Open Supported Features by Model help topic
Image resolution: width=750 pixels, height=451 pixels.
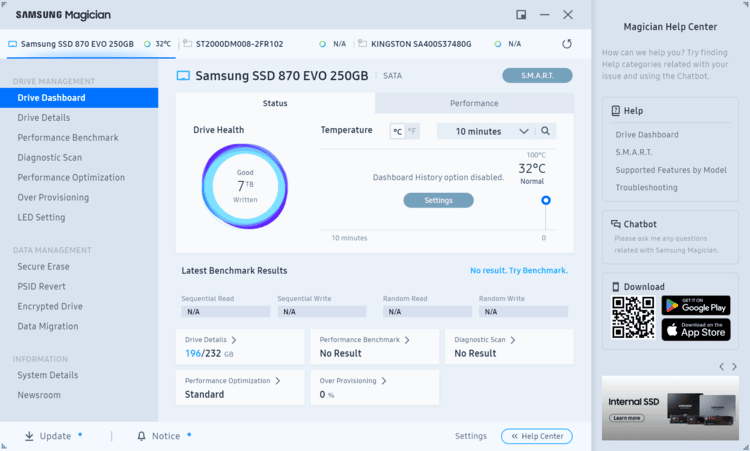click(671, 170)
